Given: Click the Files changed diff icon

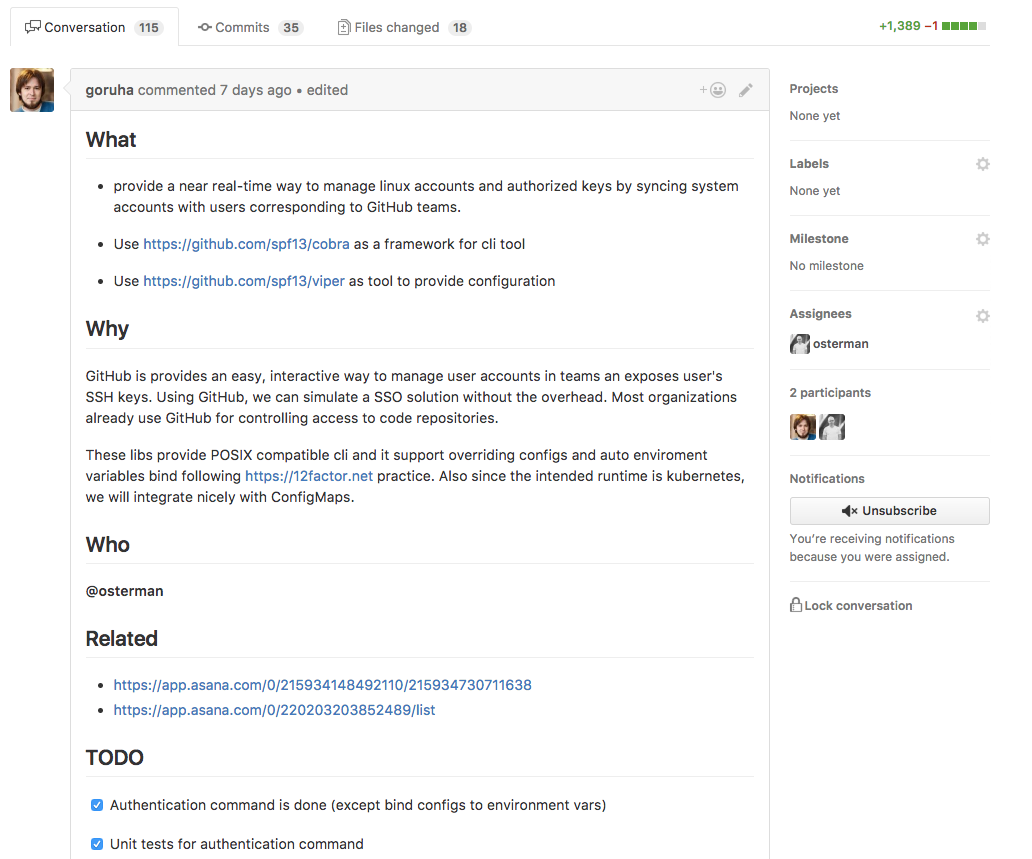Looking at the screenshot, I should pyautogui.click(x=344, y=27).
